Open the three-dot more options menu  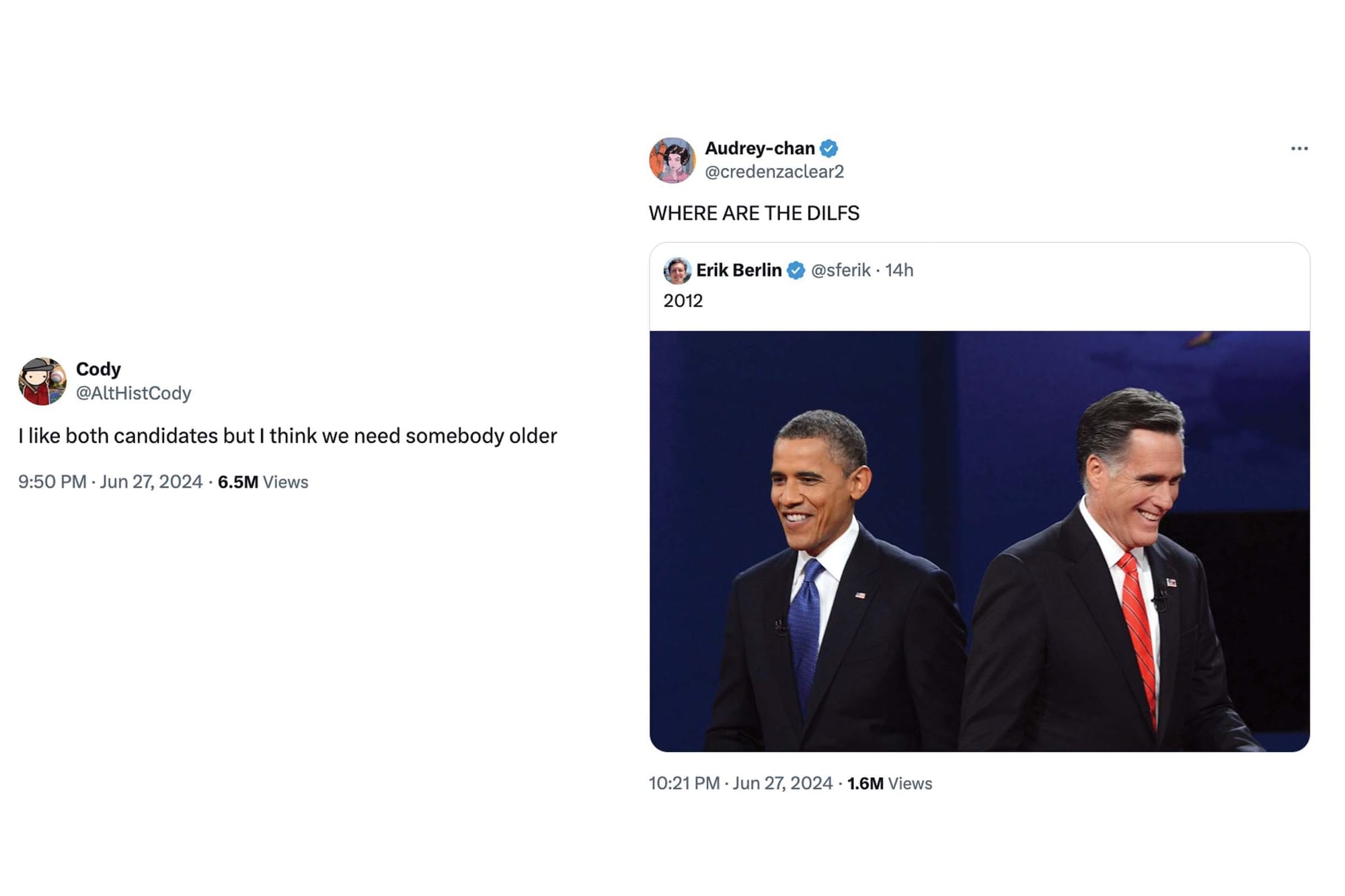click(x=1299, y=149)
